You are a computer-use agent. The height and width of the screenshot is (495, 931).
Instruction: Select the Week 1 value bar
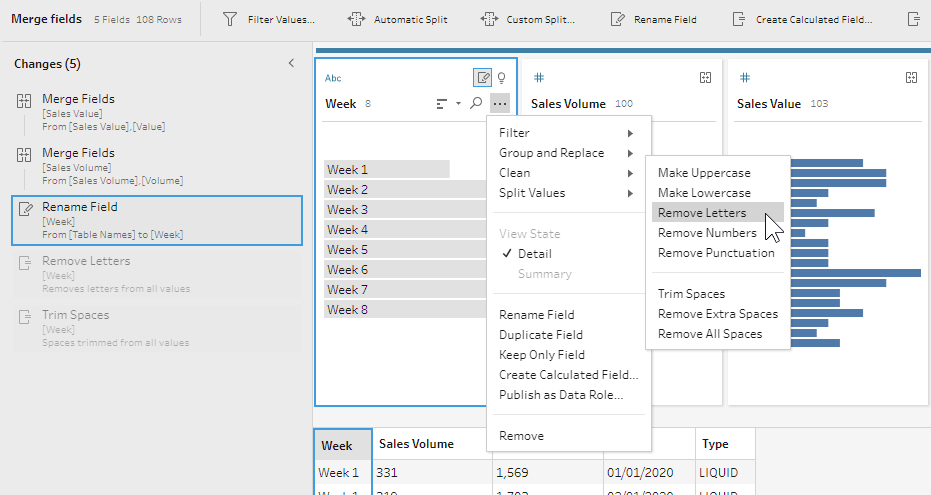pos(387,169)
